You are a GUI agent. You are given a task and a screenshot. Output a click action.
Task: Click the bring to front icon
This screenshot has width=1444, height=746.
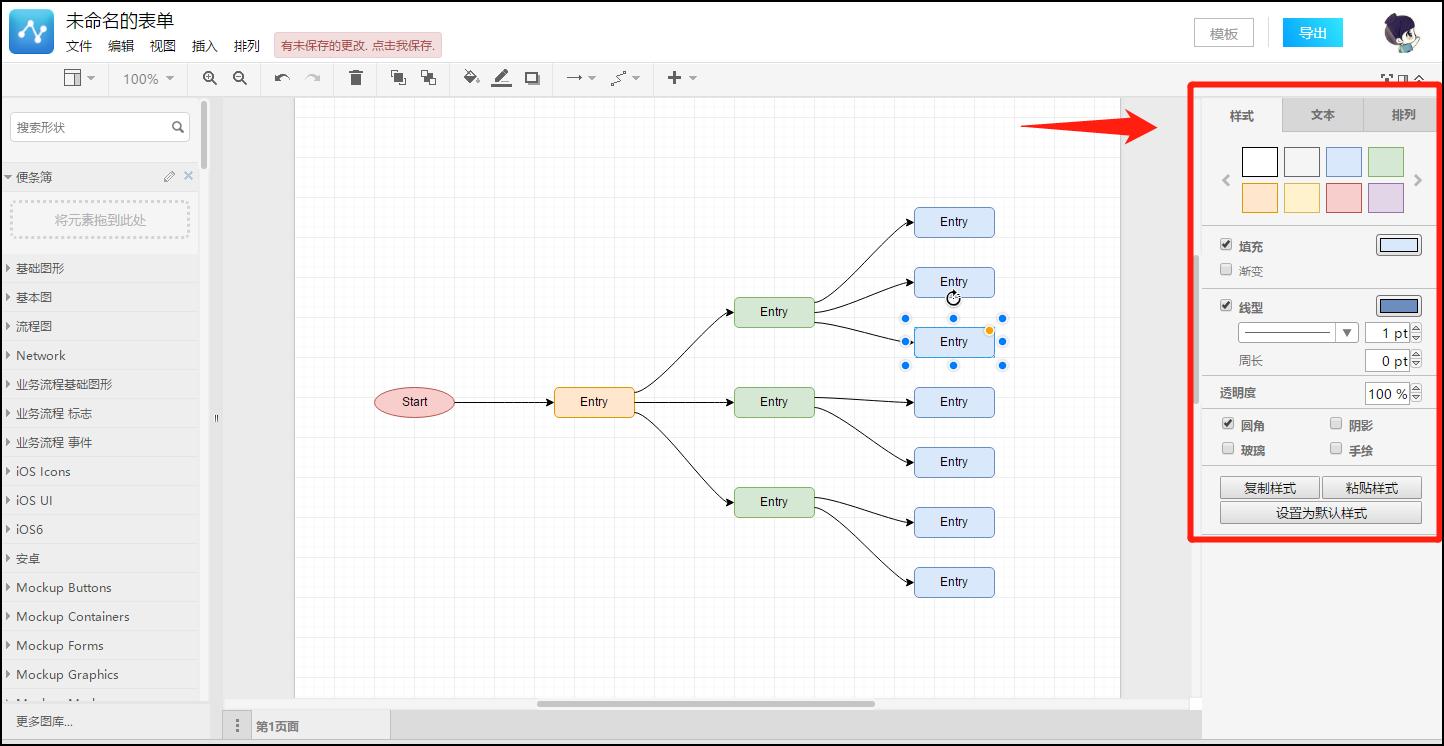coord(398,78)
